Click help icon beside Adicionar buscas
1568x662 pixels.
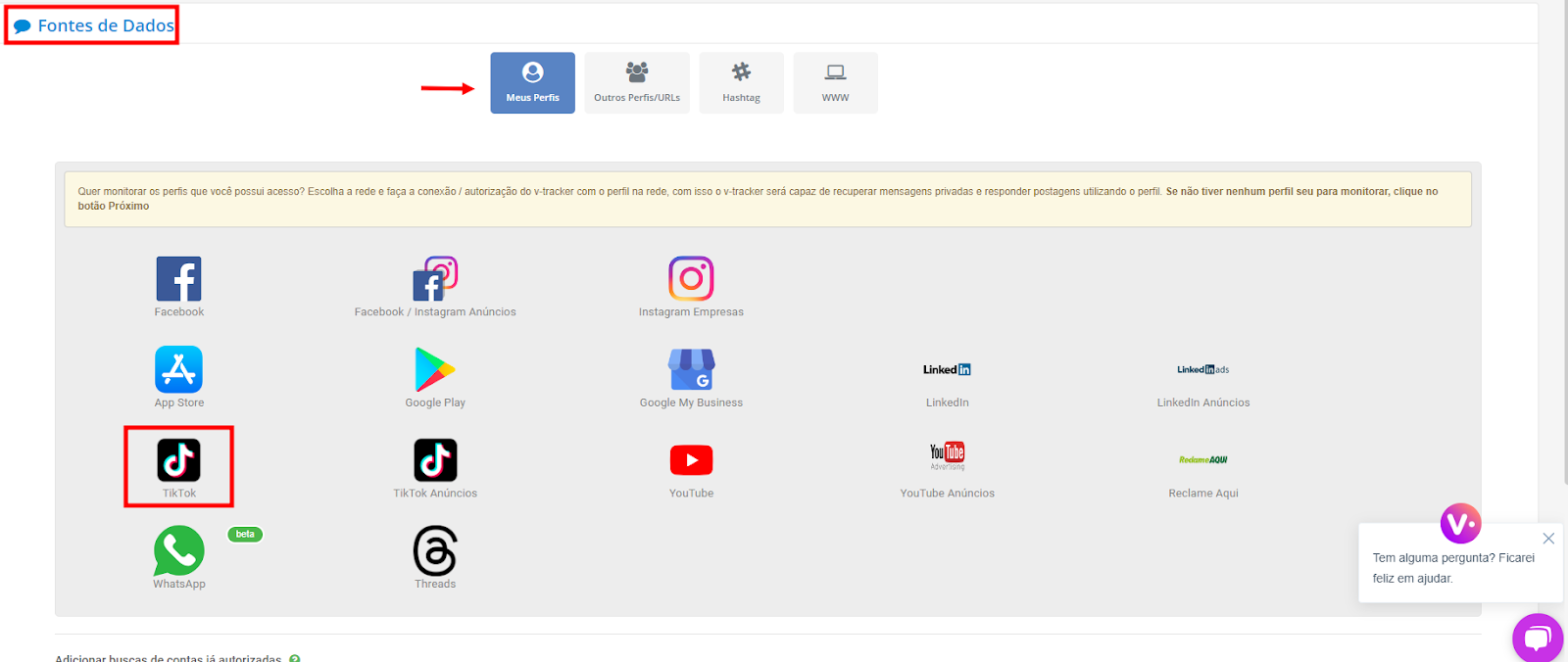[x=295, y=659]
